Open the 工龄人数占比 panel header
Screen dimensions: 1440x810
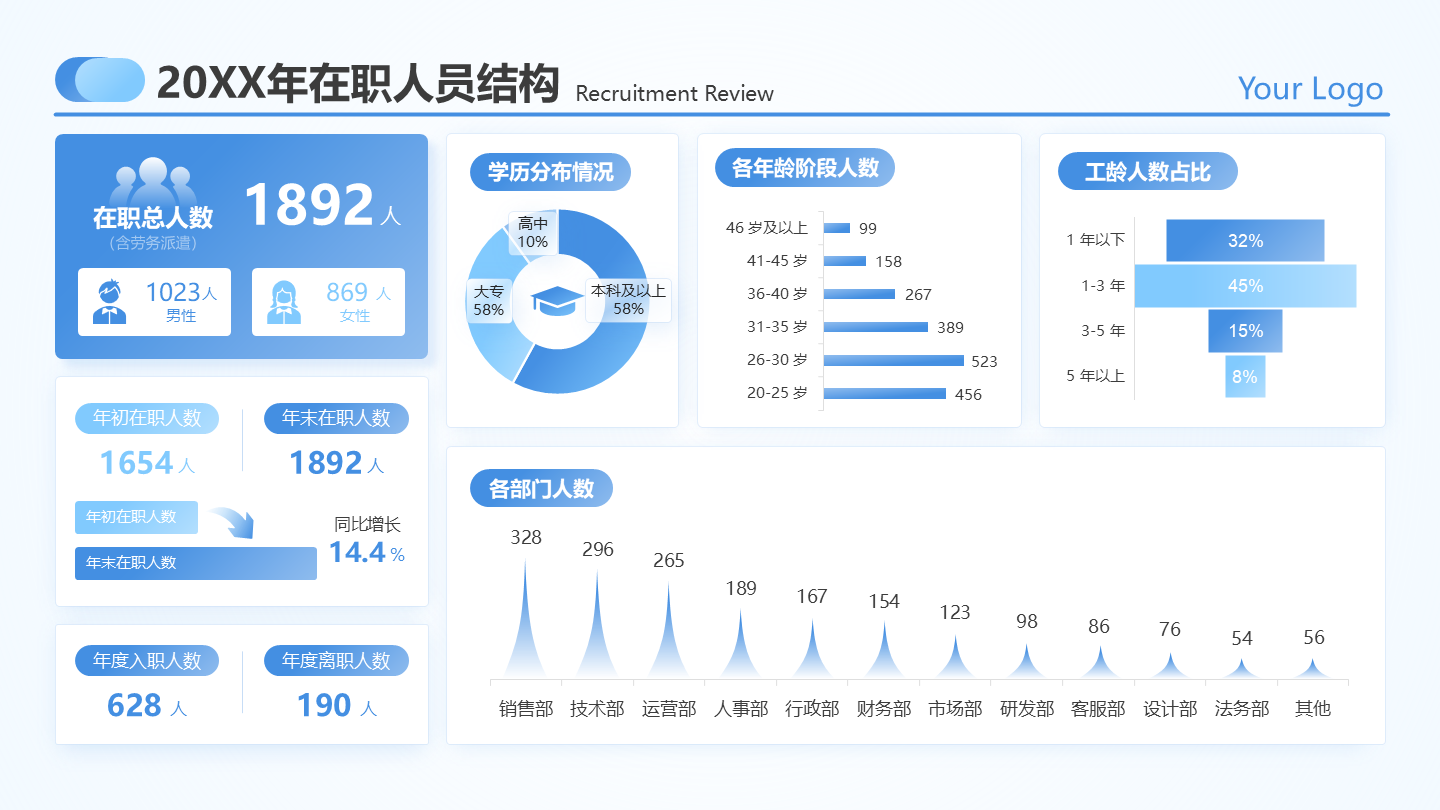coord(1147,171)
